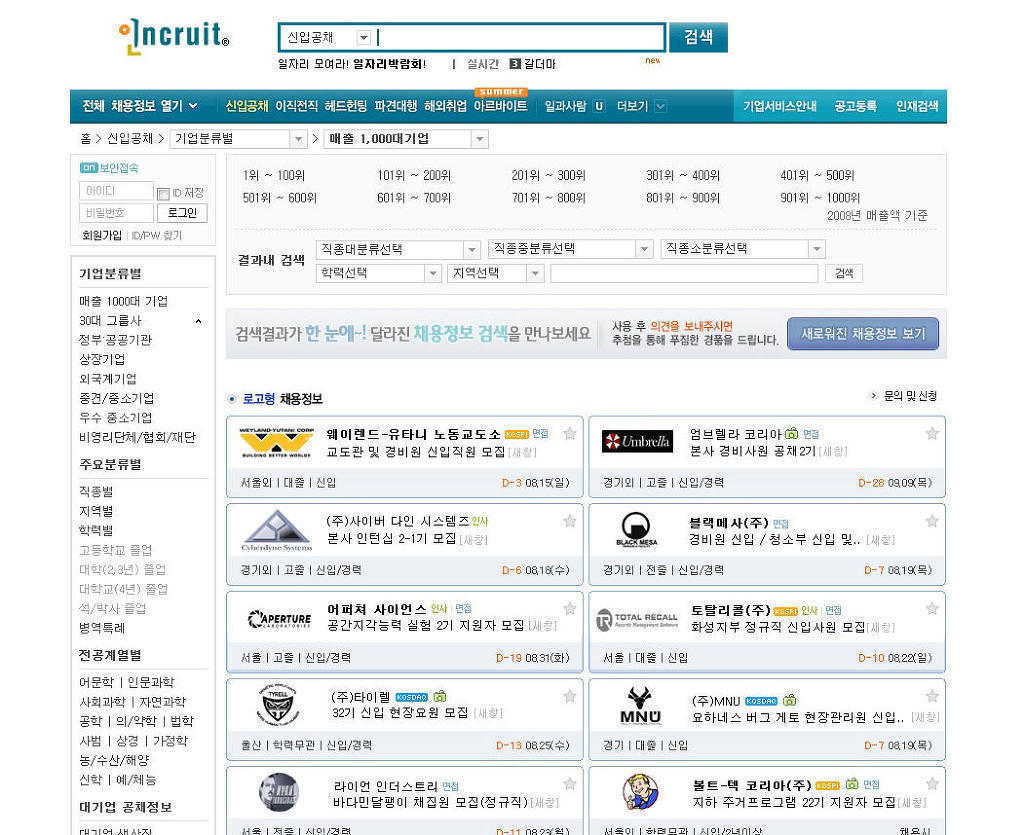Focus the 결과내 검색 keyword field

(x=684, y=274)
